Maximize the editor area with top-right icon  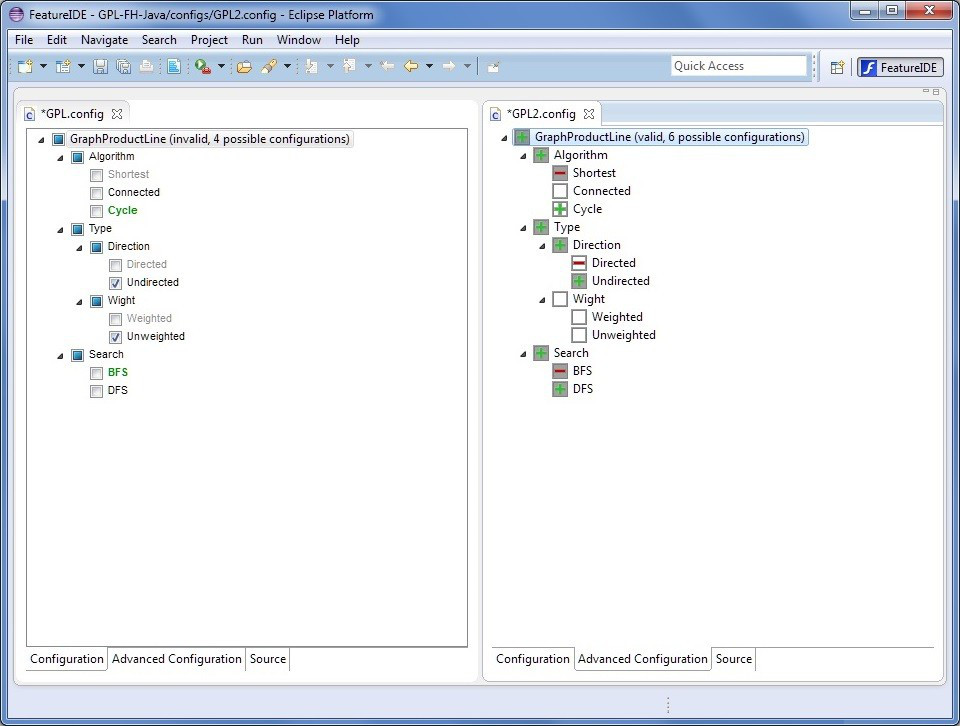[936, 92]
